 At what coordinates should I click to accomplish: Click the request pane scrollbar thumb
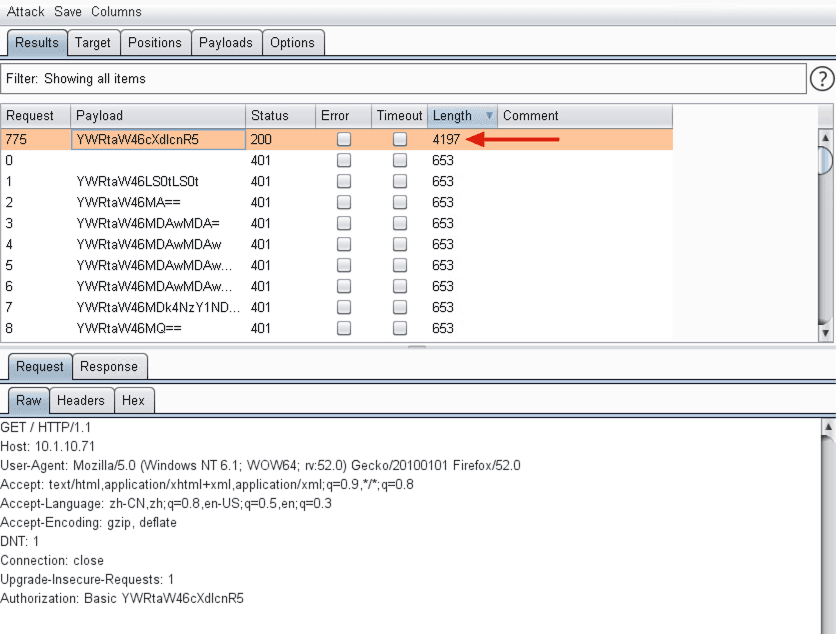[828, 535]
